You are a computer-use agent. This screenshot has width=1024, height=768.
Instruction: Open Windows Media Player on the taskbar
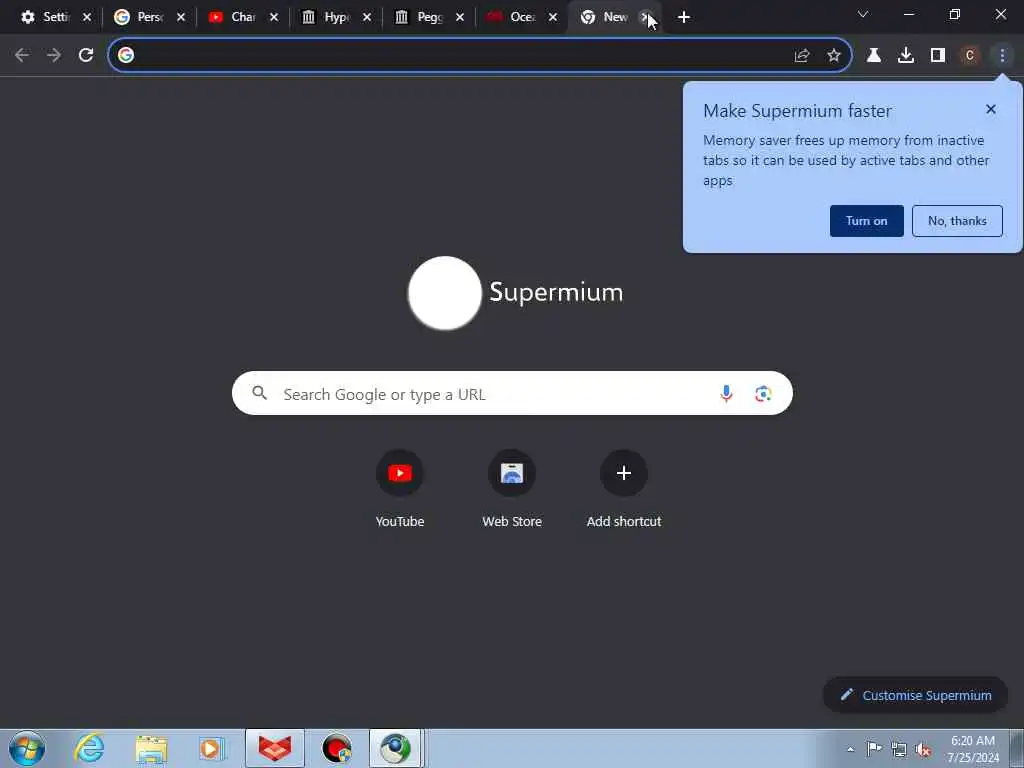[x=211, y=748]
